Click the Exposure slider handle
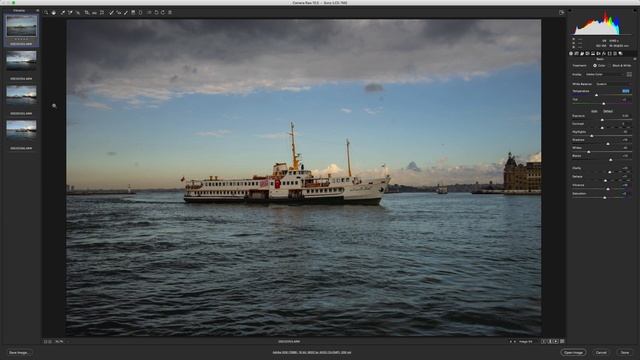Screen dimensions: 640x360 [602, 120]
